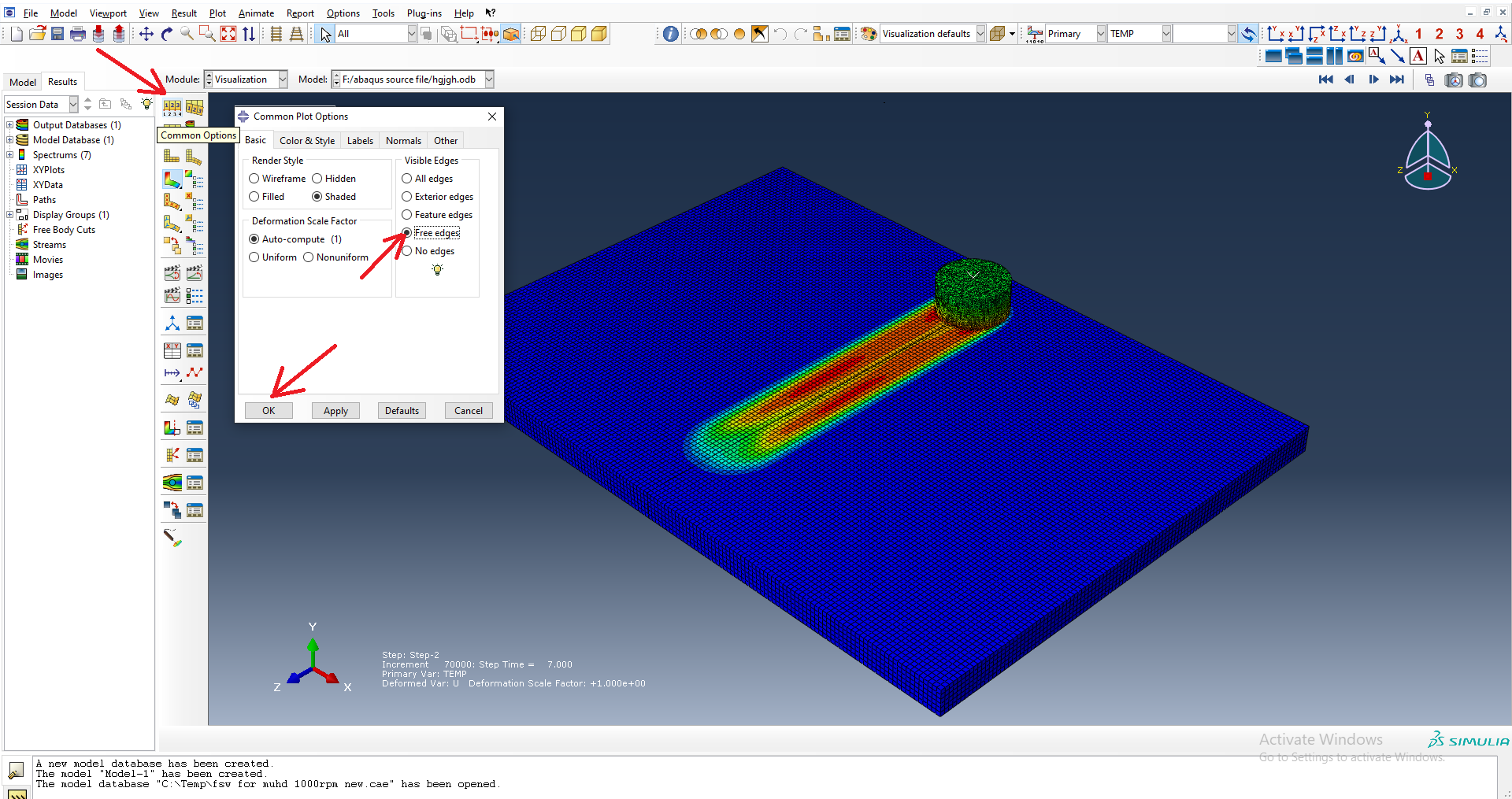1512x799 pixels.
Task: Expand the Output Databases tree item
Action: click(x=9, y=124)
